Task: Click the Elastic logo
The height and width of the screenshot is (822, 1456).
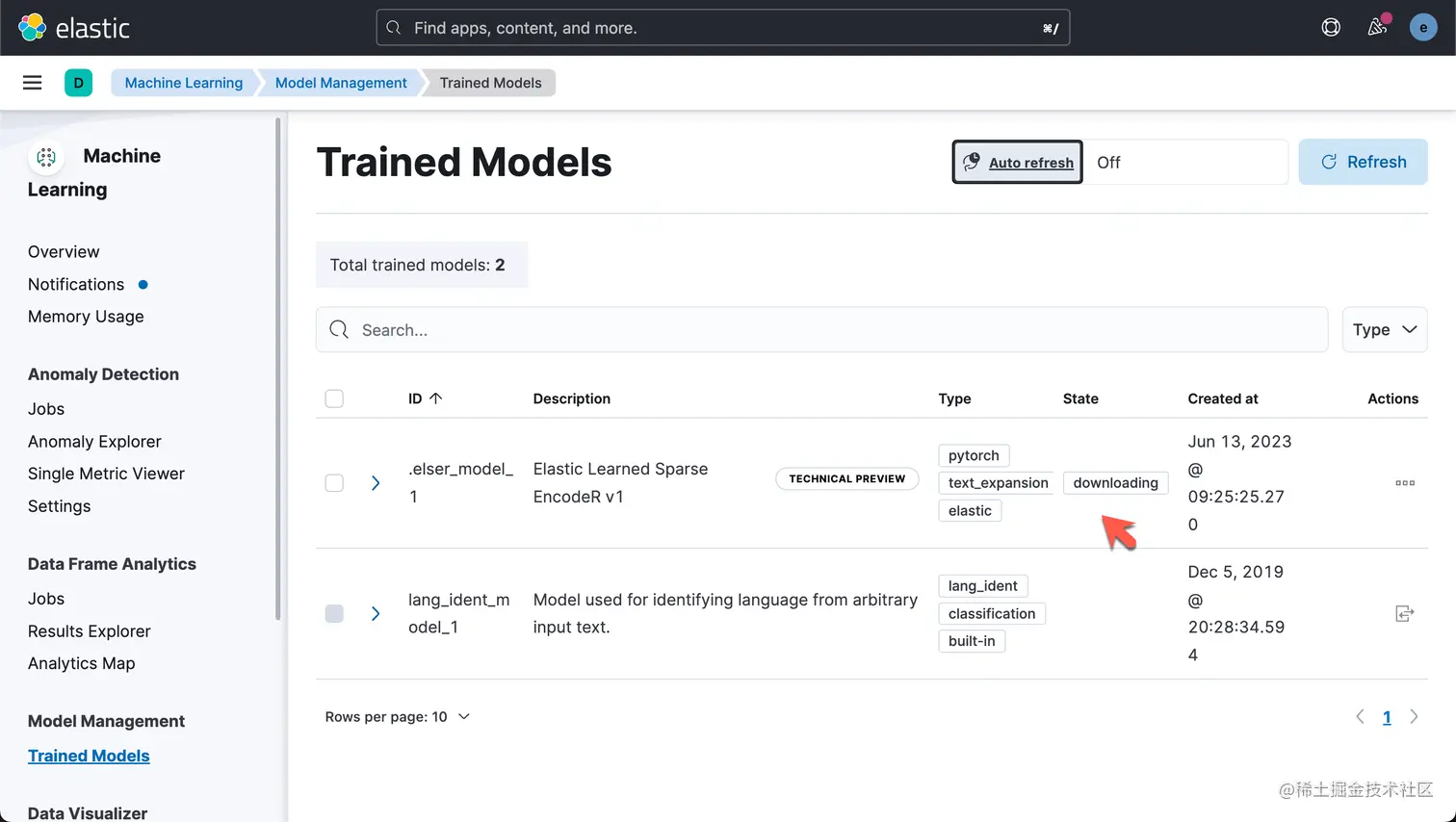Action: (x=73, y=28)
